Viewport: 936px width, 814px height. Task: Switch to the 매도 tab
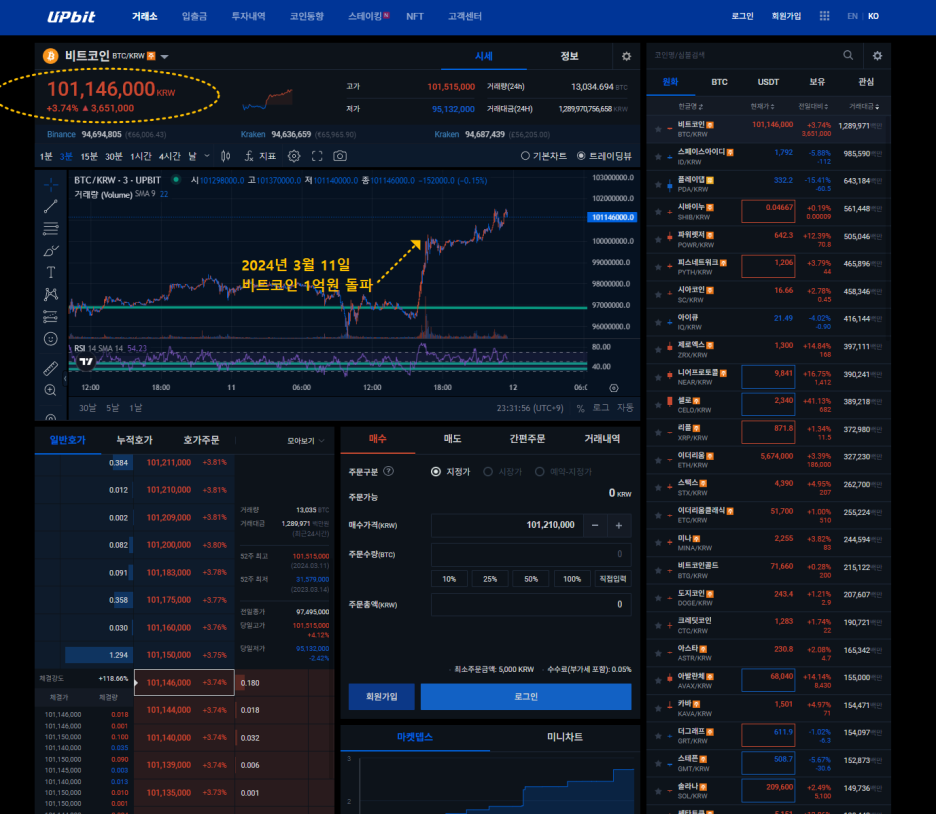coord(452,439)
